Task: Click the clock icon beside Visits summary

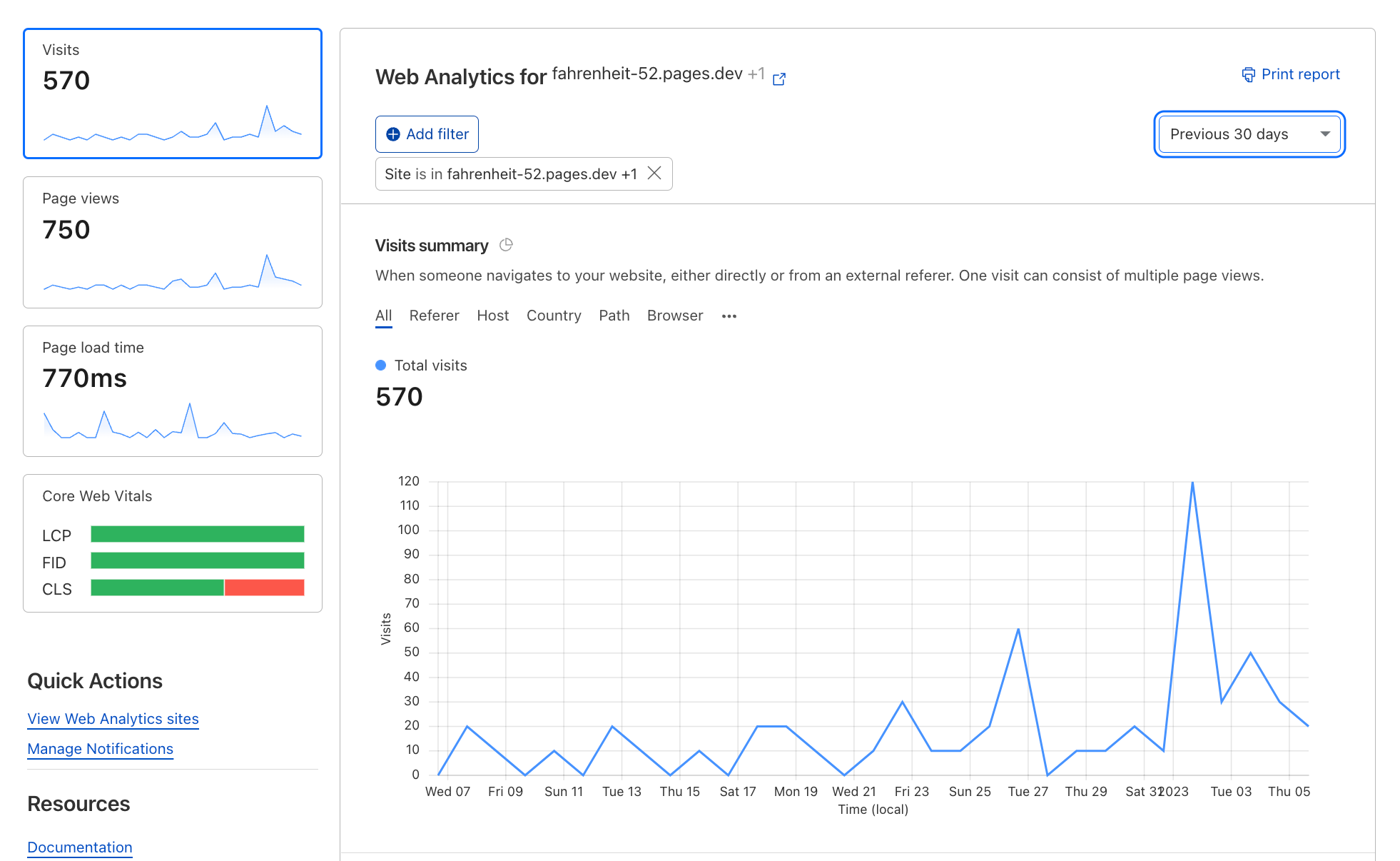Action: [x=506, y=245]
